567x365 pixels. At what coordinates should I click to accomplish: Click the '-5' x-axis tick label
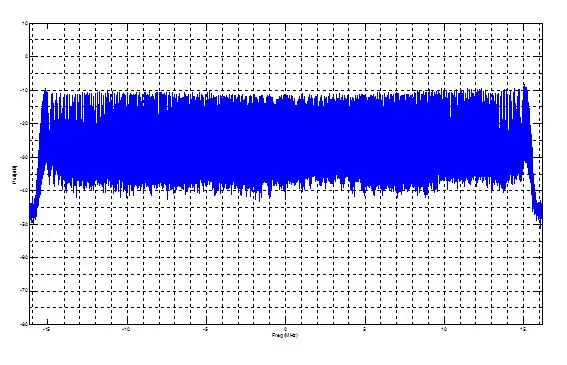click(x=205, y=329)
